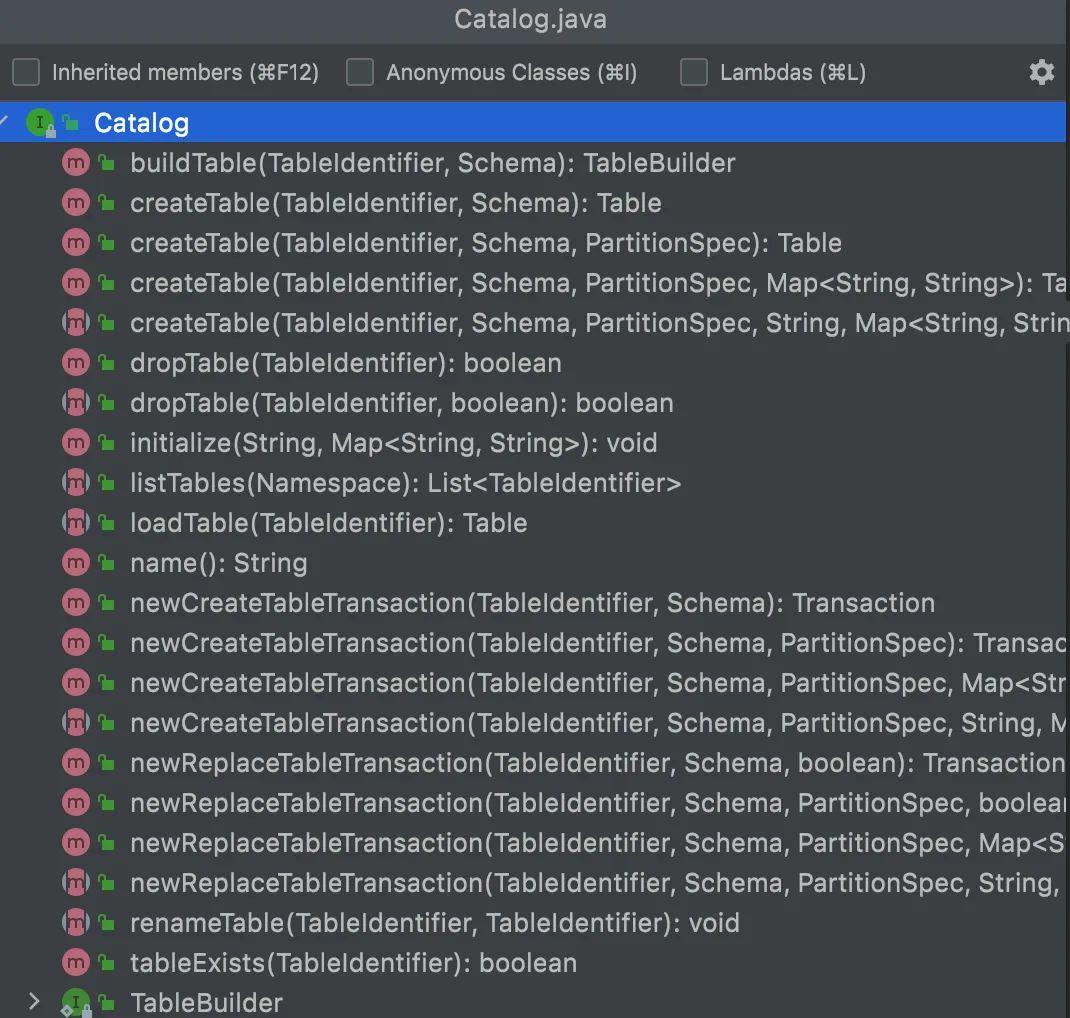
Task: Toggle the Anonymous Classes checkbox
Action: tap(360, 72)
